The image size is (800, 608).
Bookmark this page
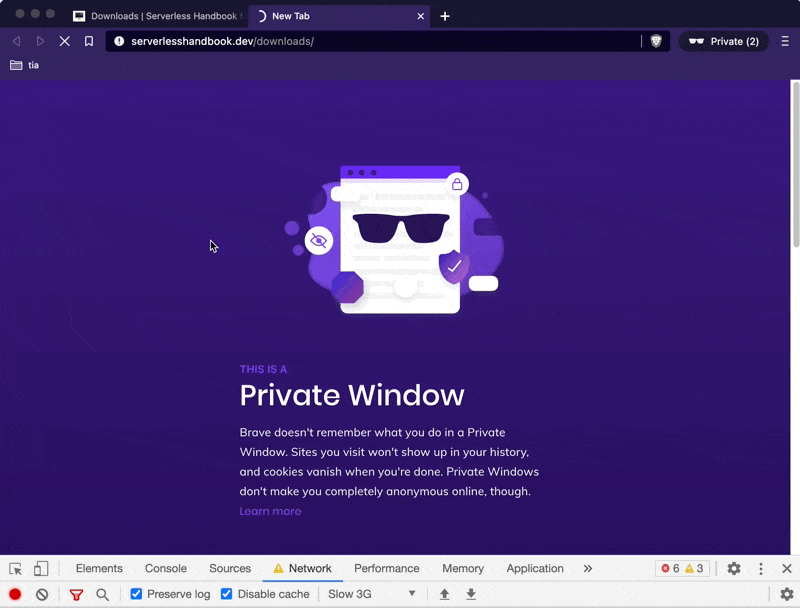pos(89,41)
